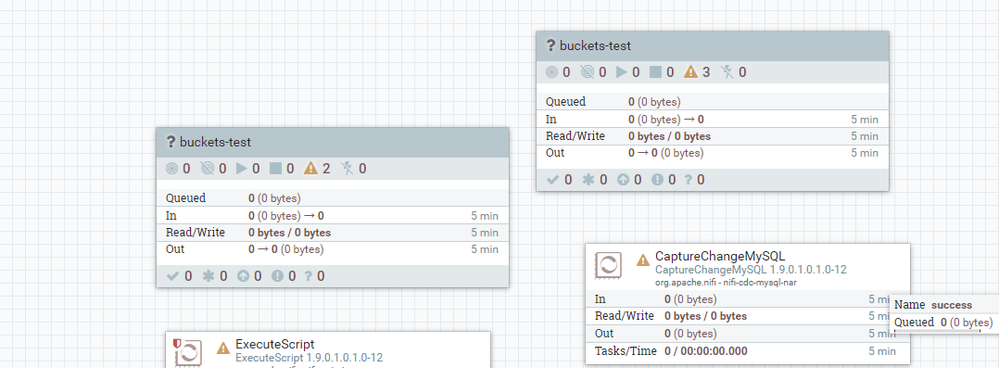
Task: Click sync-failure question icon at bottom of buckets-test with 3 invalid
Action: 688,180
